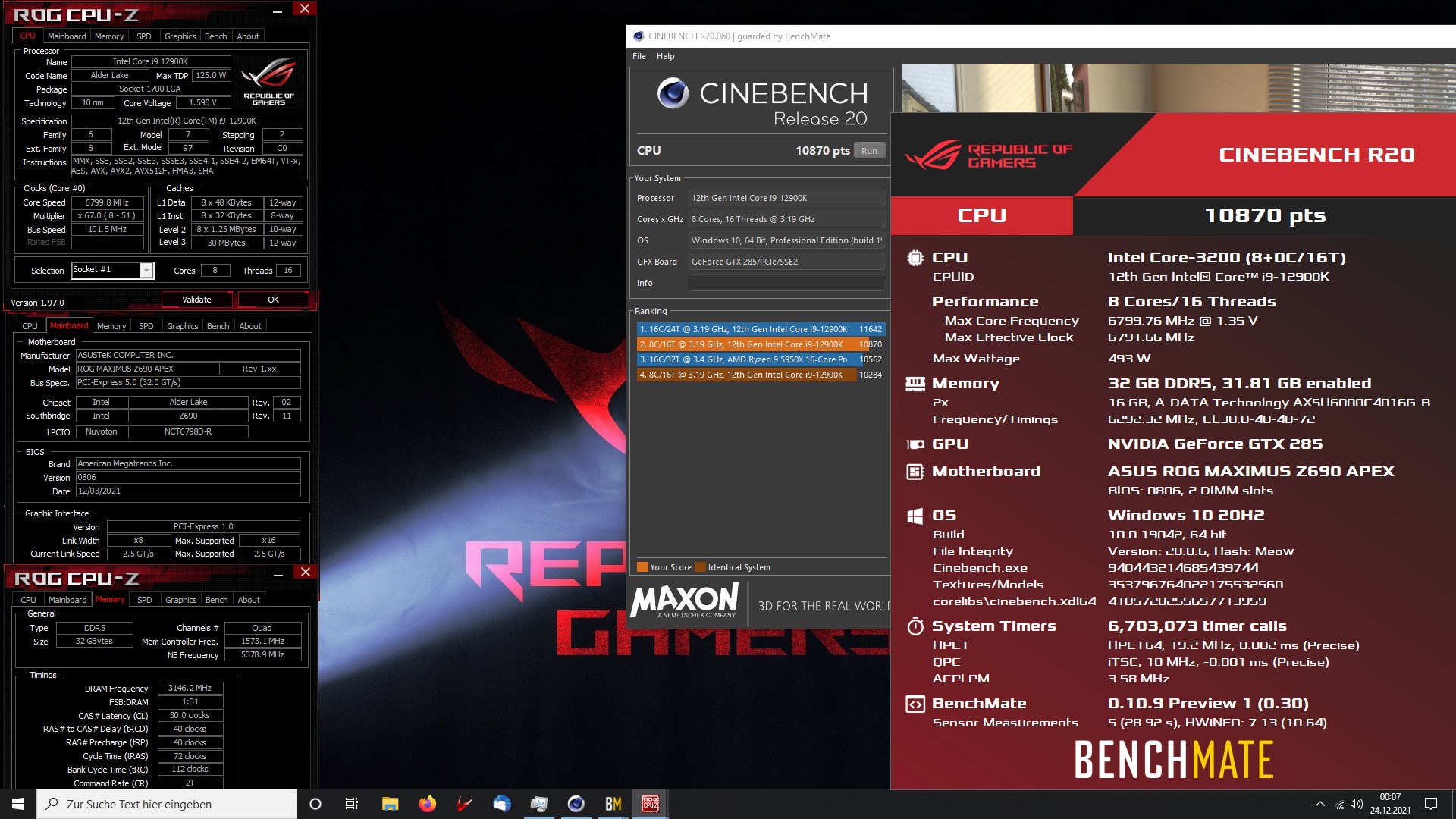
Task: Click the Motherboard icon in BenchMate panel
Action: click(915, 472)
